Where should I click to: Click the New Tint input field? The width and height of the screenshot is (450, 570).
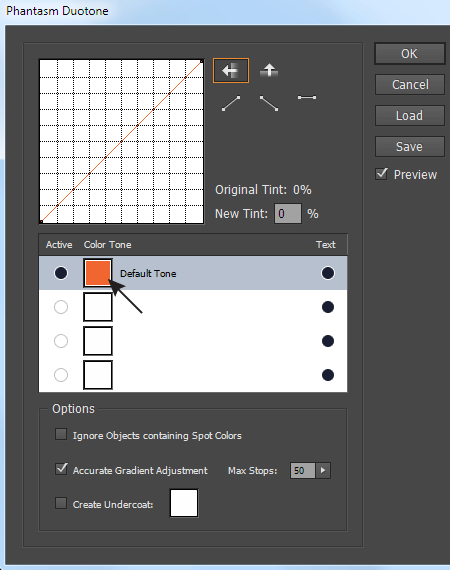288,213
